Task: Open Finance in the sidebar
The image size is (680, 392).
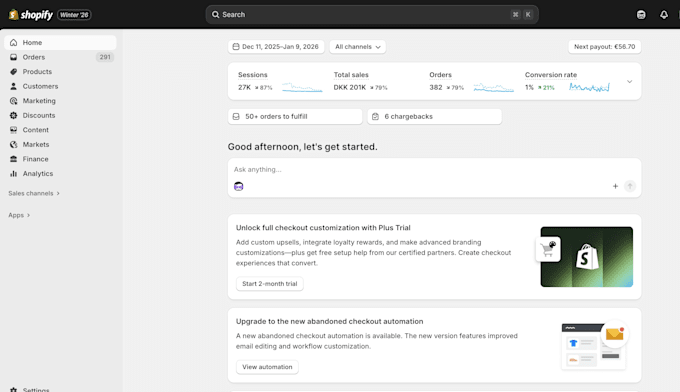Action: 60,159
